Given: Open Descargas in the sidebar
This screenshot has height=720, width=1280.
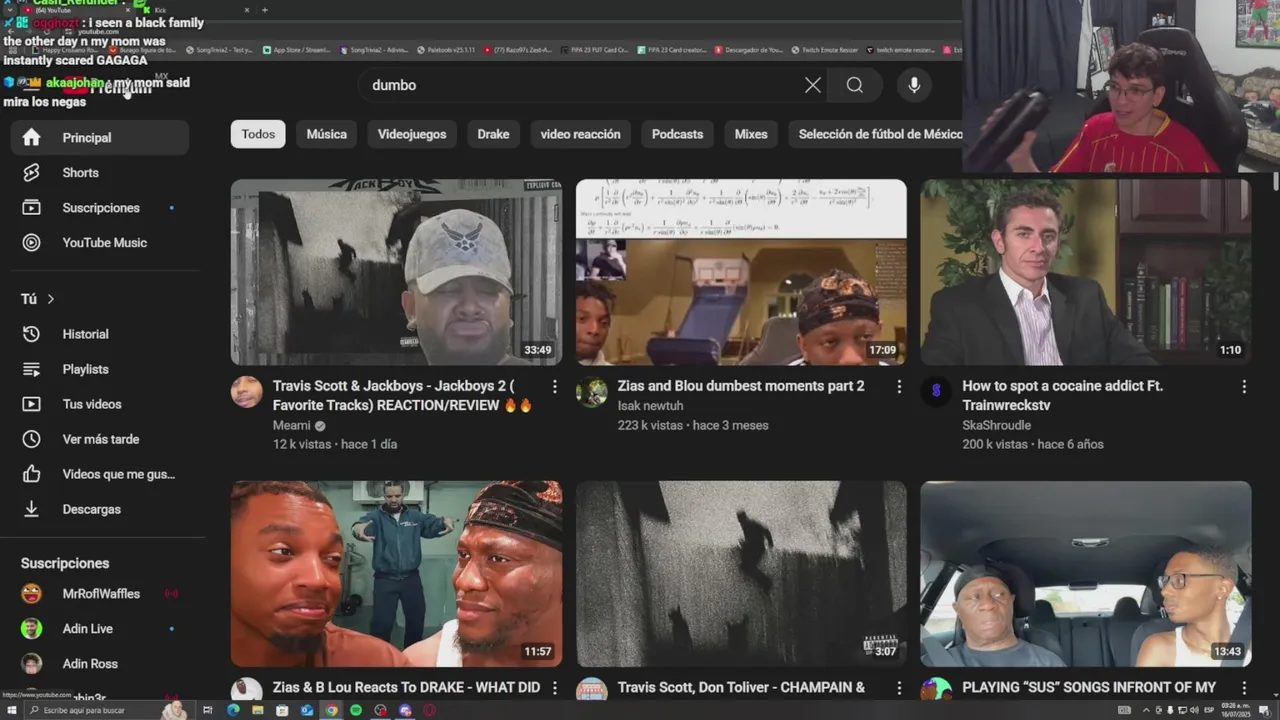Looking at the screenshot, I should click(99, 509).
